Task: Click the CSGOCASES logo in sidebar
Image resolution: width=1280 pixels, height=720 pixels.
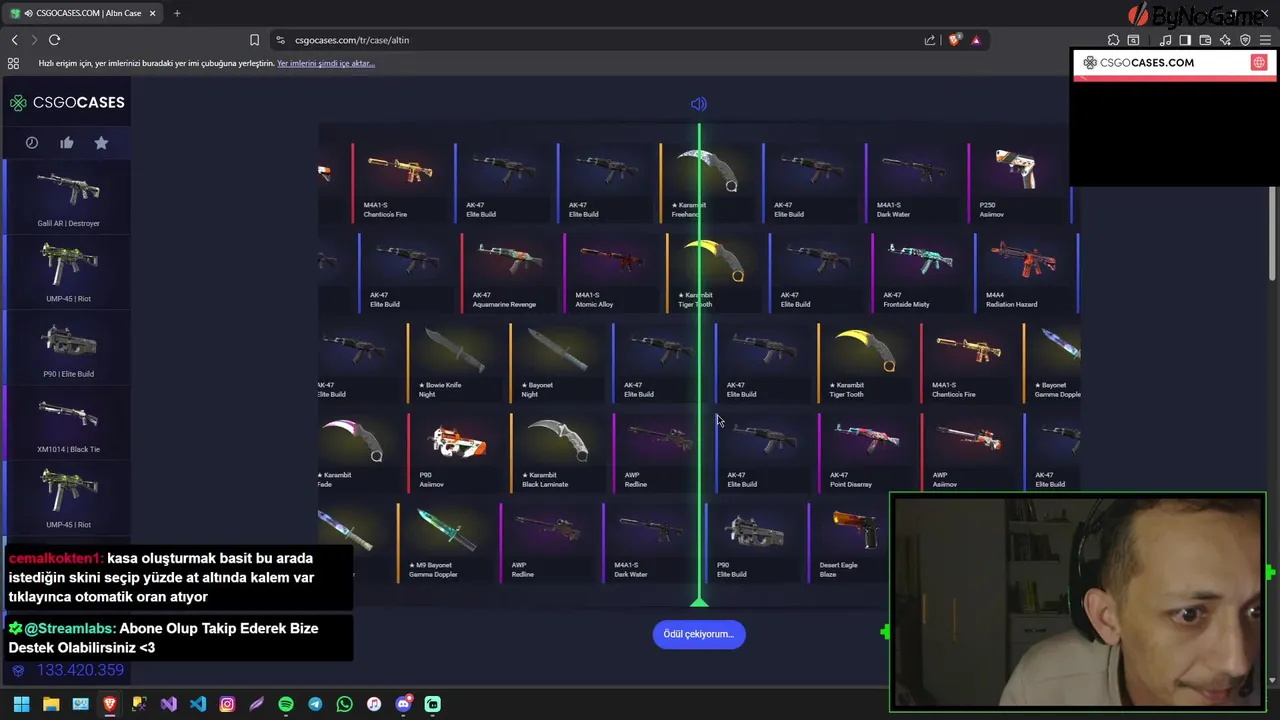Action: 67,102
